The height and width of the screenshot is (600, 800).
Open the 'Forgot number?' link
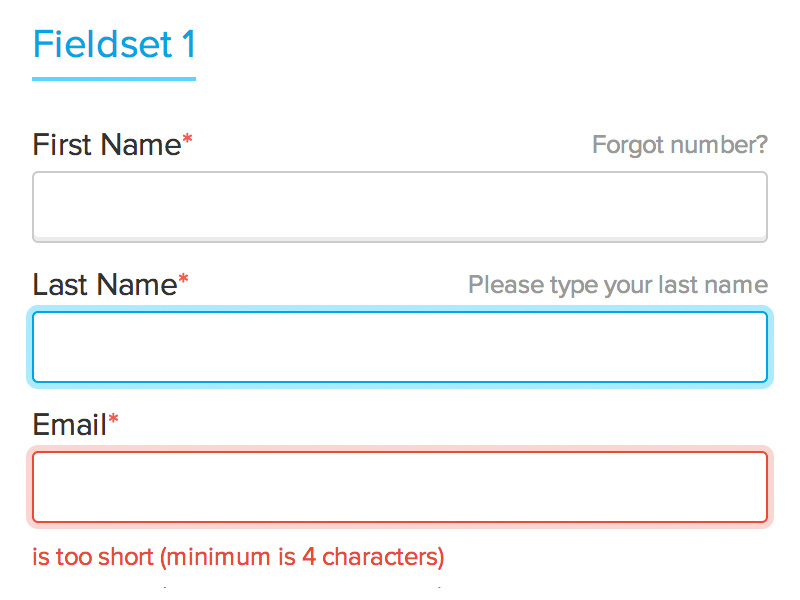[680, 145]
